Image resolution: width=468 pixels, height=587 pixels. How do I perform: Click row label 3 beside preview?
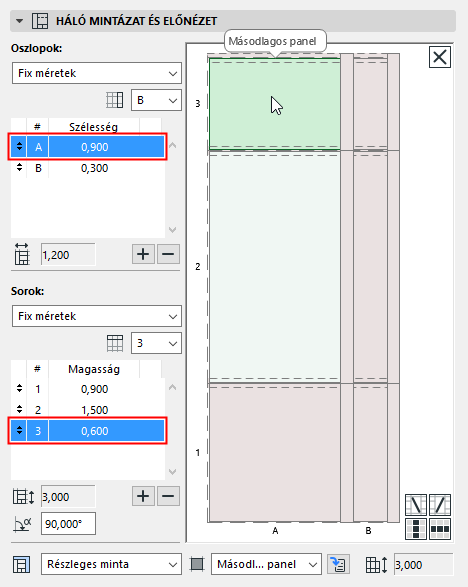coord(198,103)
